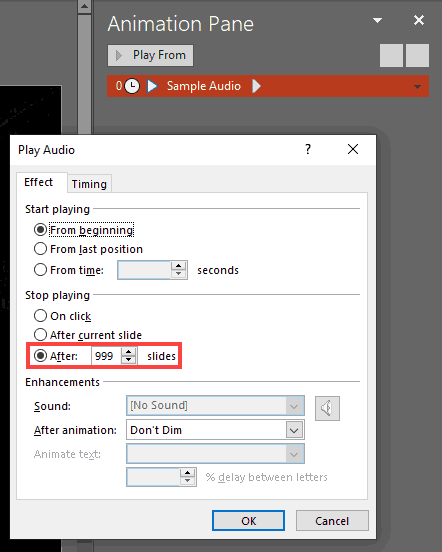Click the clock icon on Sample Audio
442x552 pixels.
(132, 86)
